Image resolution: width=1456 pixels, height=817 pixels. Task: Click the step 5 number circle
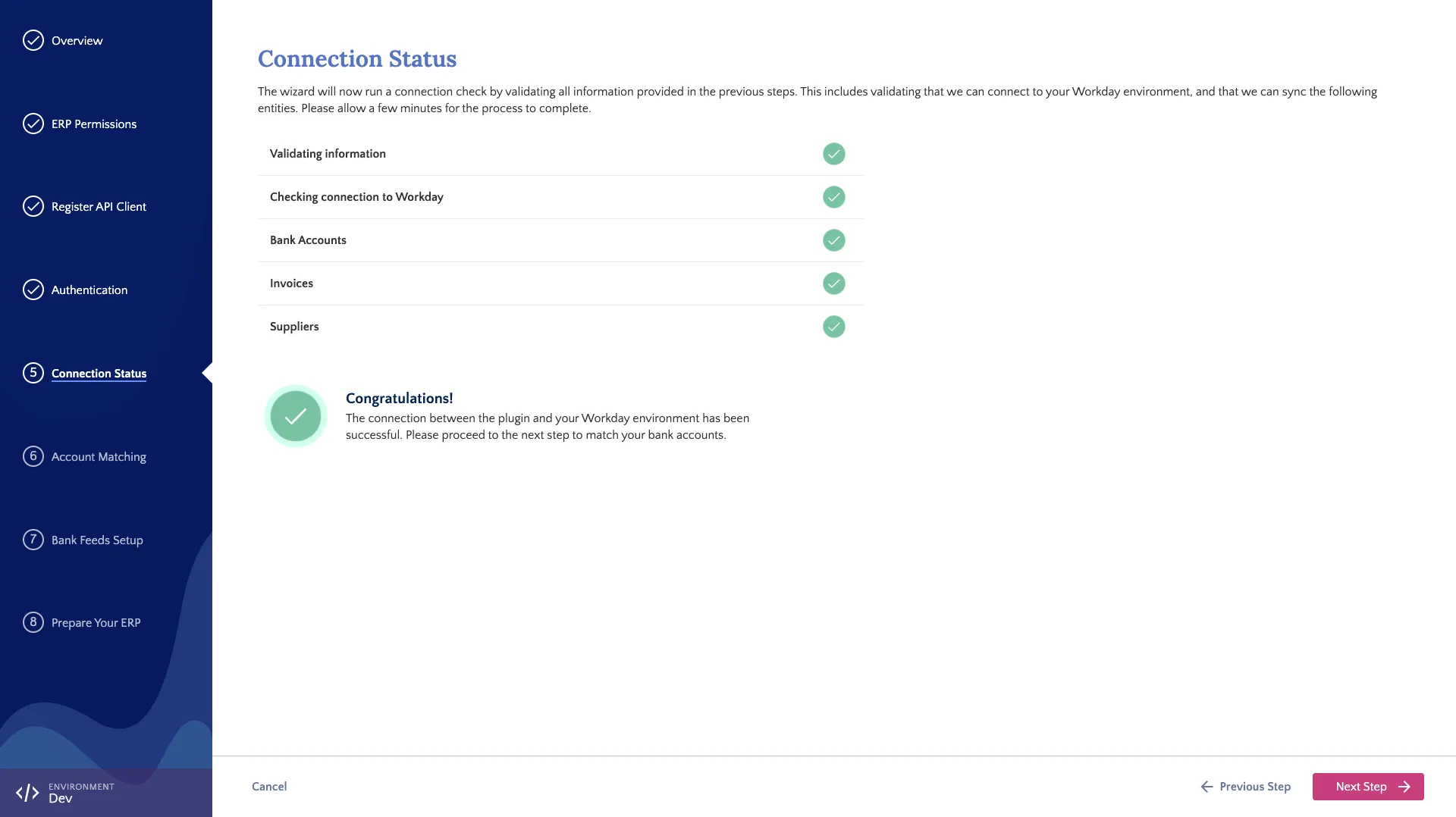click(x=33, y=373)
